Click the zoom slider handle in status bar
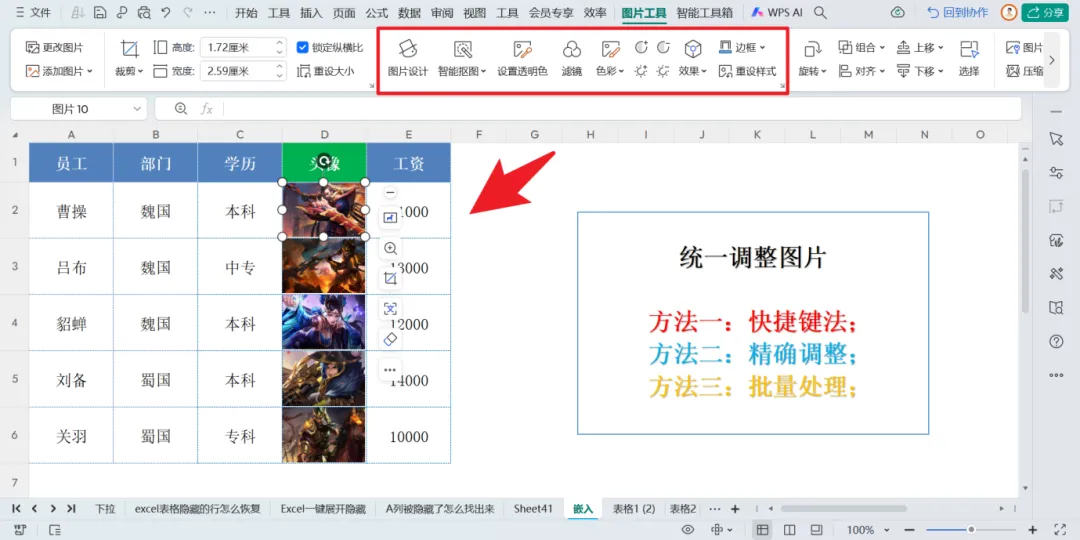 pyautogui.click(x=971, y=530)
